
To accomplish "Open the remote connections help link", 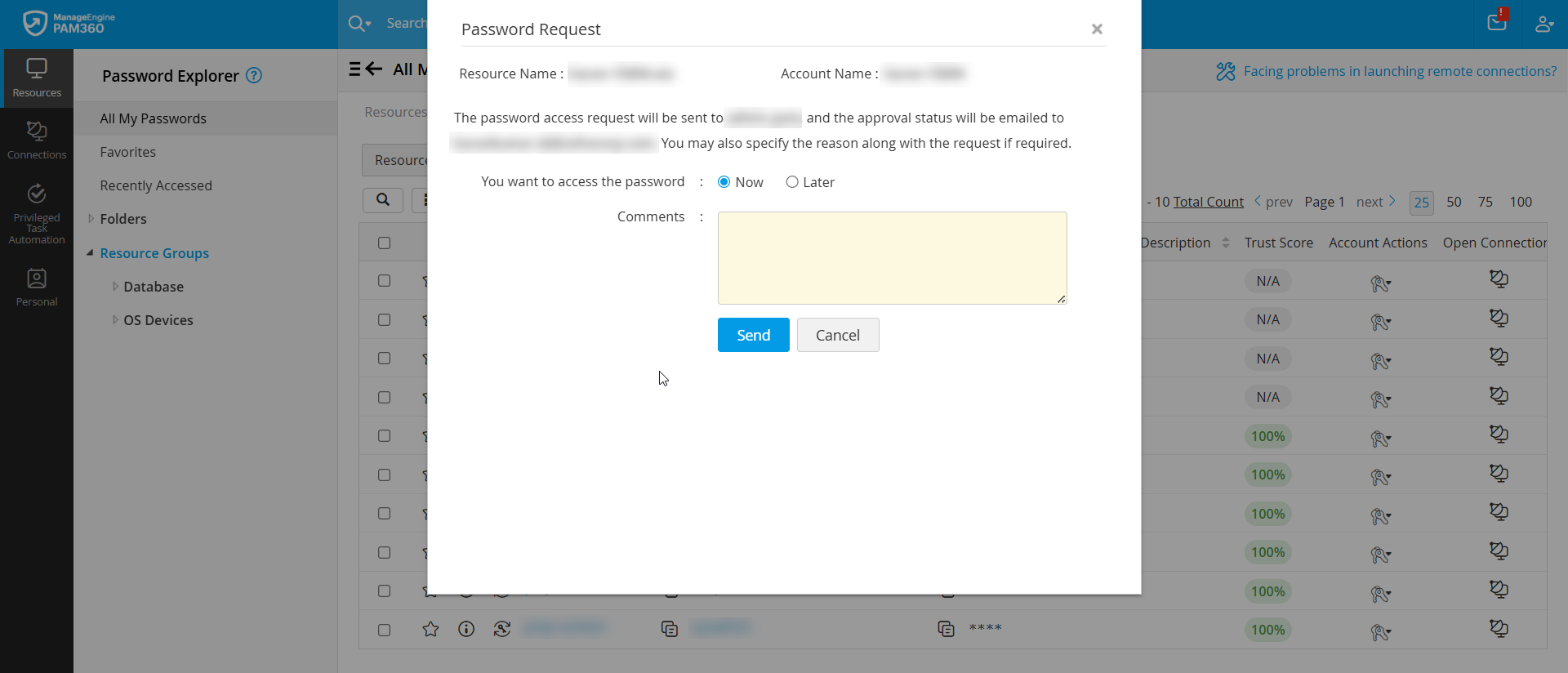I will 1399,71.
